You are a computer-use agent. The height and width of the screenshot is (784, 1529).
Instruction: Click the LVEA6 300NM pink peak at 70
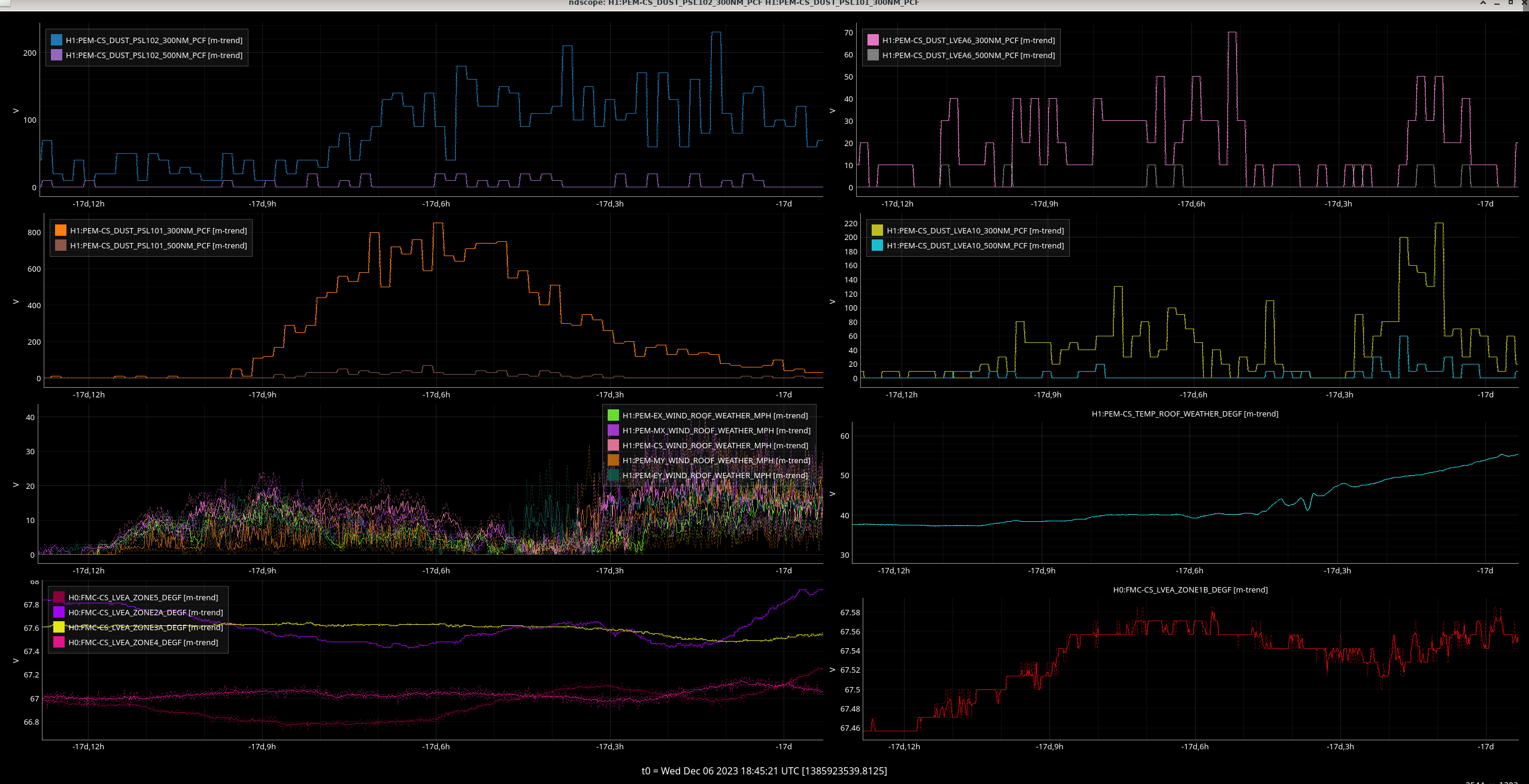coord(1231,33)
